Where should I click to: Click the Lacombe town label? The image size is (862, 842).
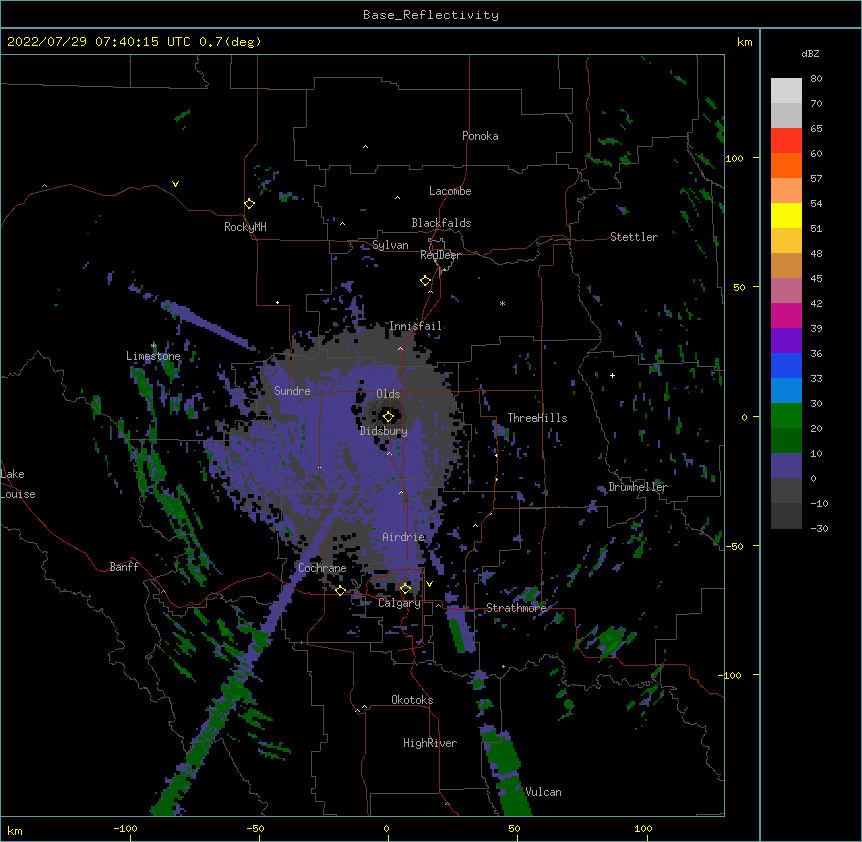(450, 191)
